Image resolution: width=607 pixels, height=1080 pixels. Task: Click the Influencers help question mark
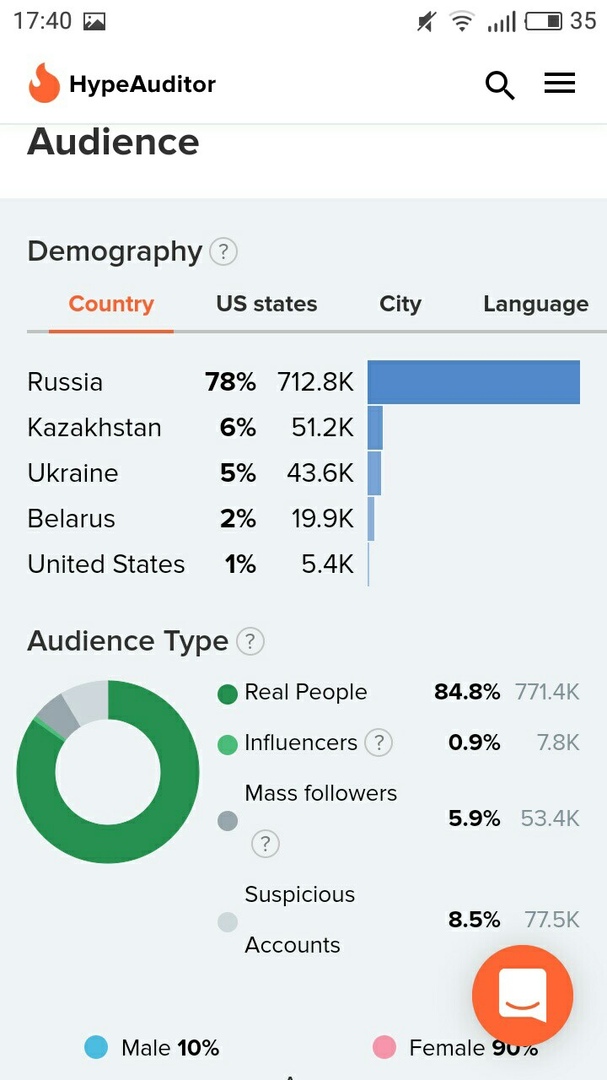click(x=378, y=743)
